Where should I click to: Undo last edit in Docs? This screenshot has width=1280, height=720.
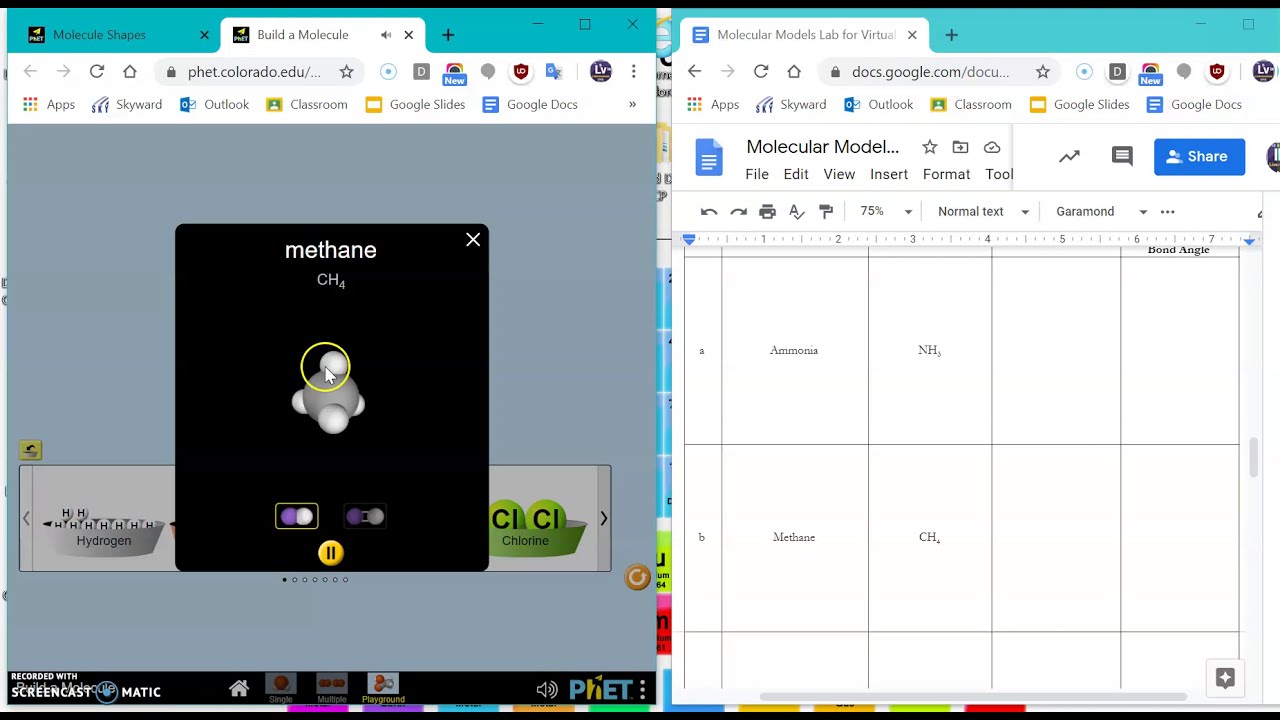[x=709, y=211]
